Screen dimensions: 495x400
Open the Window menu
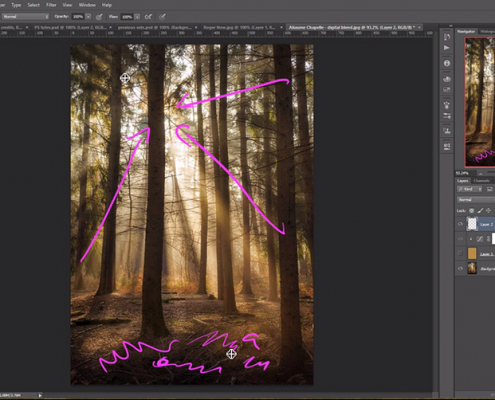pos(86,5)
